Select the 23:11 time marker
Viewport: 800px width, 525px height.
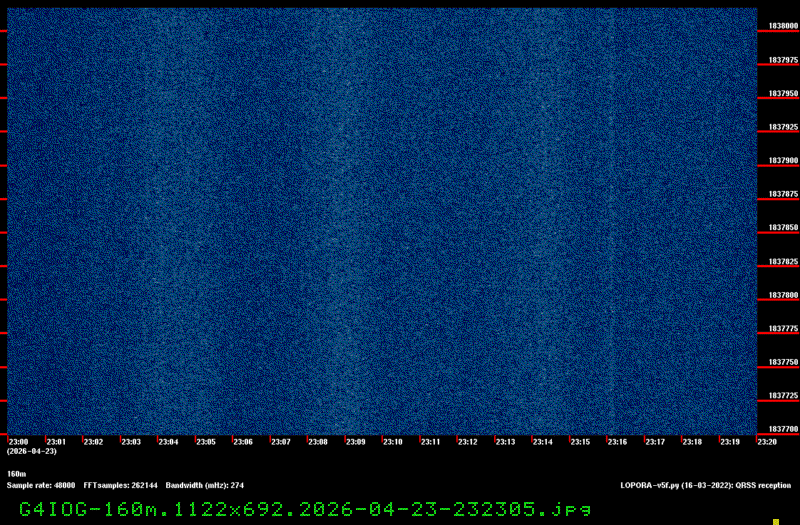pos(431,442)
